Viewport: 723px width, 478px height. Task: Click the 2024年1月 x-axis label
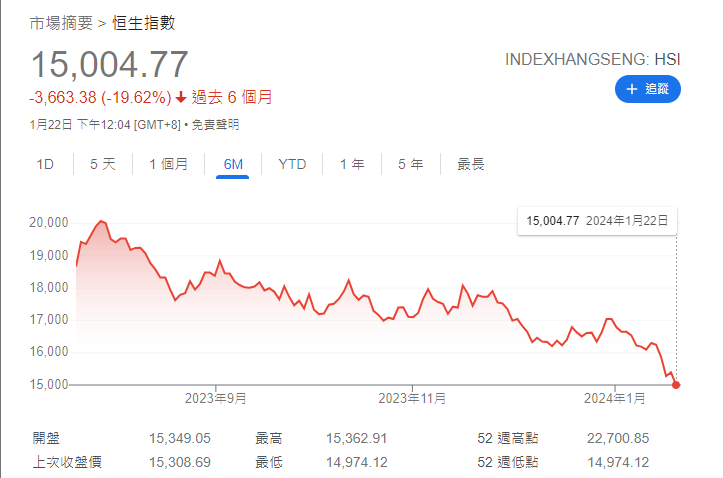(615, 398)
